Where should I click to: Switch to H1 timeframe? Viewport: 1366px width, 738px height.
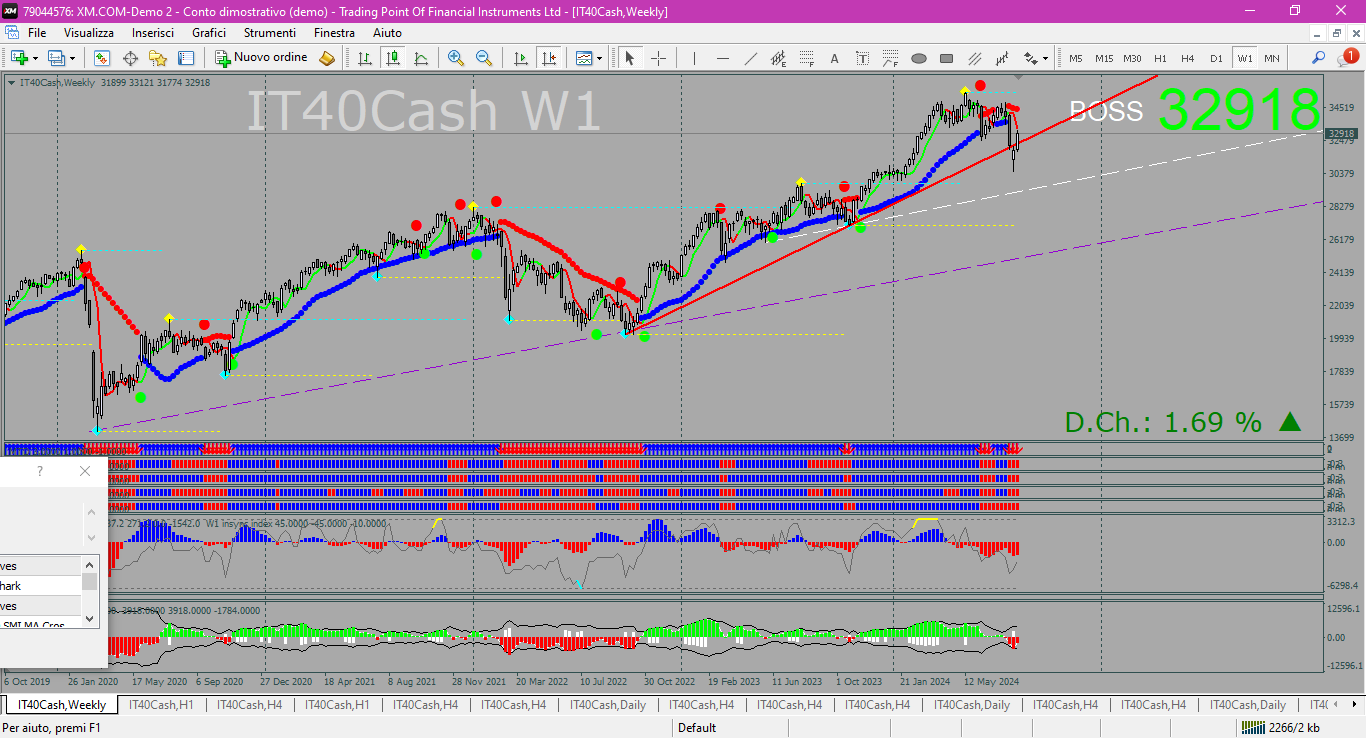(1160, 58)
